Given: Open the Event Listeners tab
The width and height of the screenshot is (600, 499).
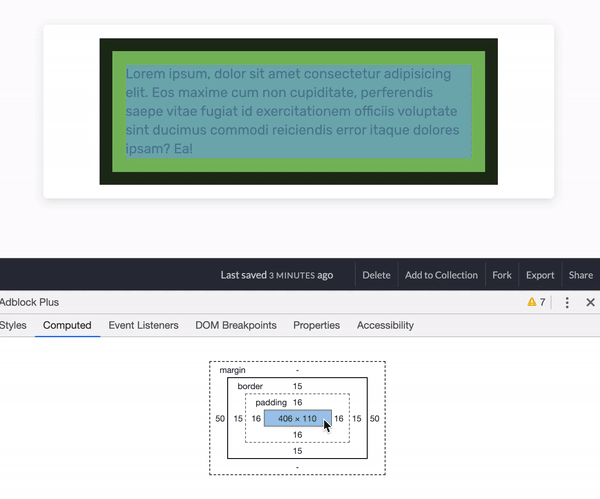Looking at the screenshot, I should 143,325.
